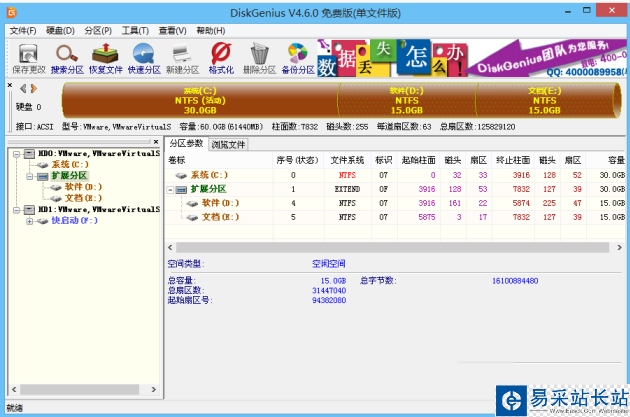Select 扩展分区 in the left tree

(69, 176)
